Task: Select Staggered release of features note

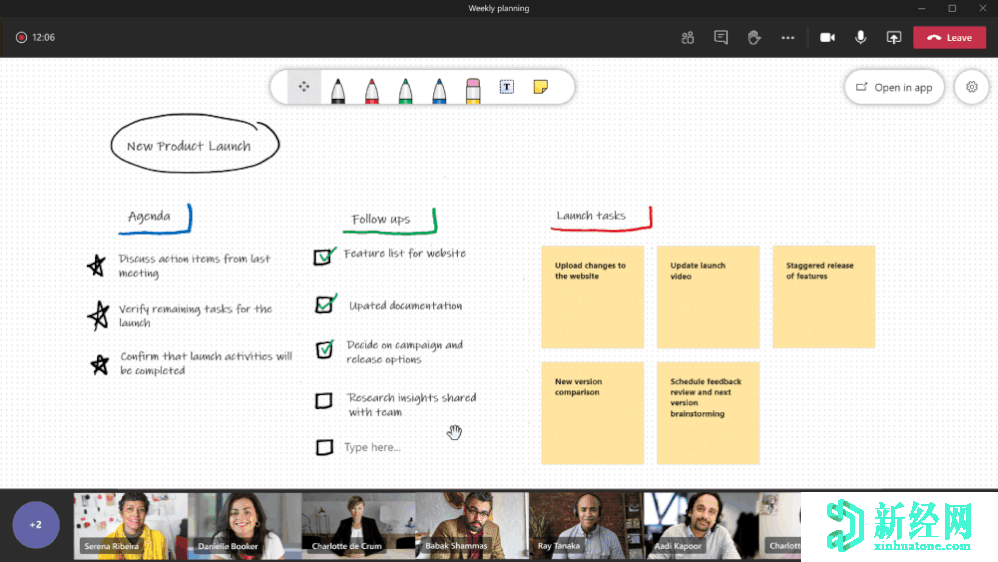Action: click(824, 297)
